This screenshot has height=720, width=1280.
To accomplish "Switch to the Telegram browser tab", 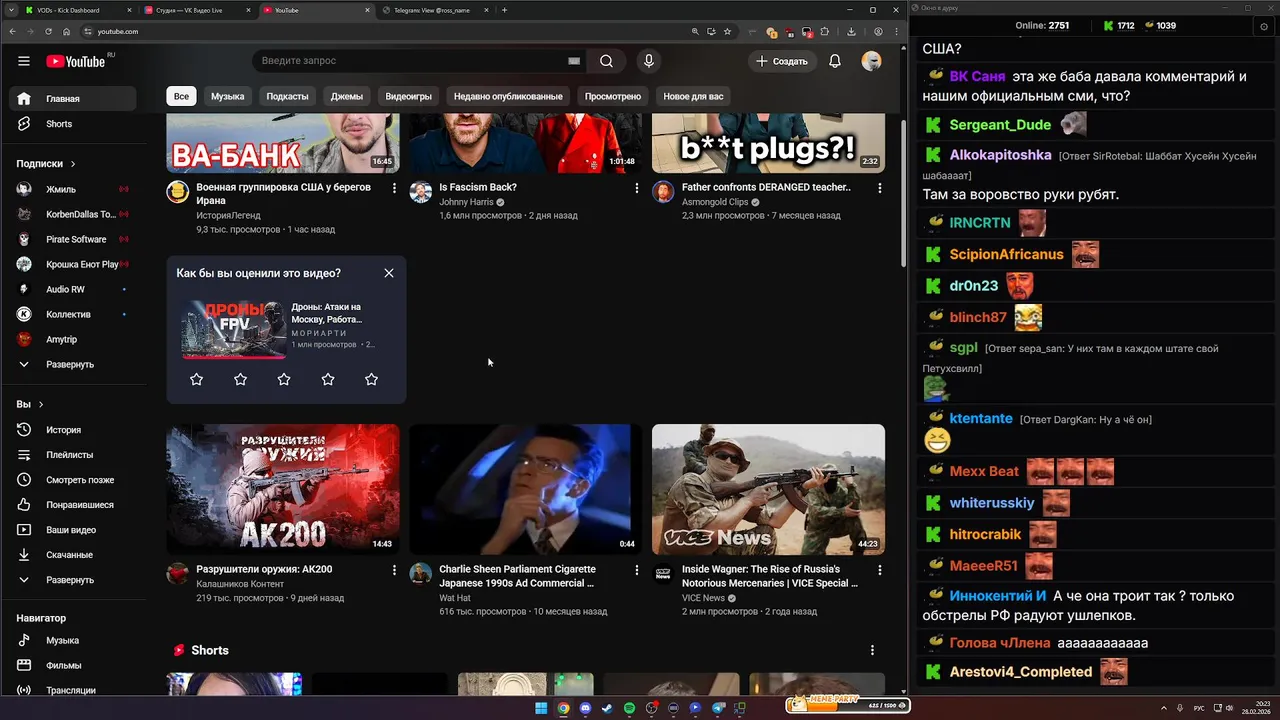I will 436,10.
